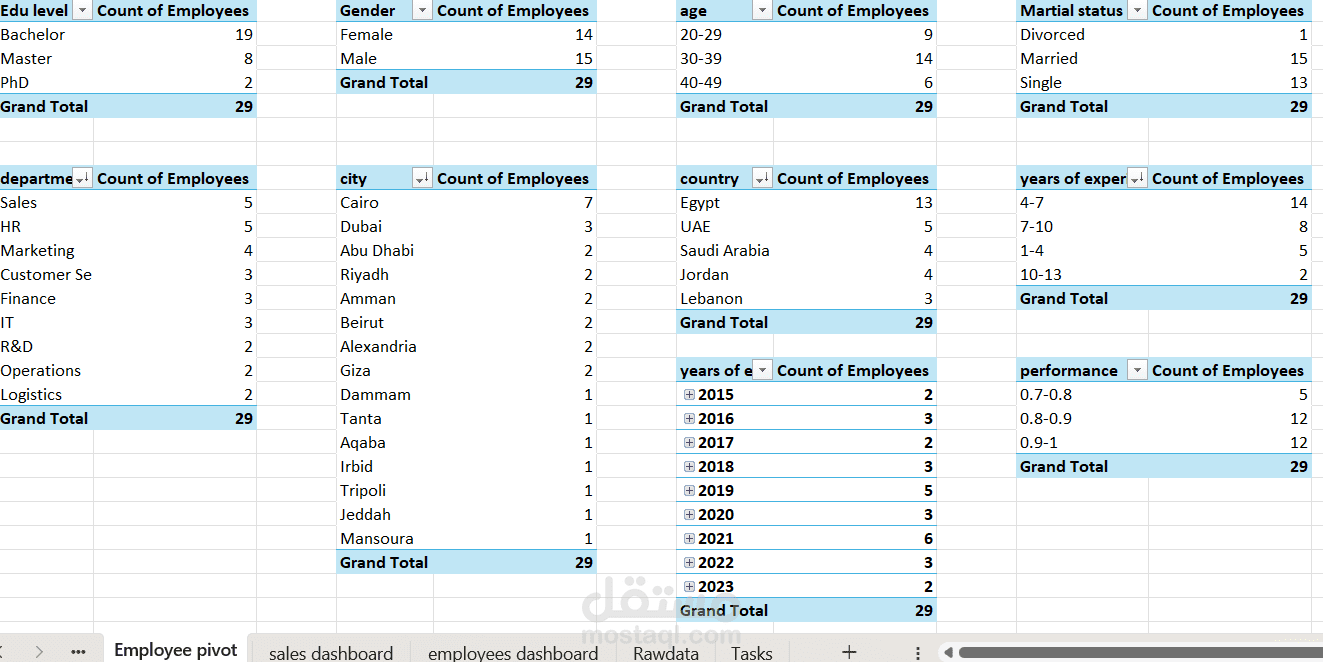Click the Sales department cell
The height and width of the screenshot is (662, 1323).
click(19, 203)
